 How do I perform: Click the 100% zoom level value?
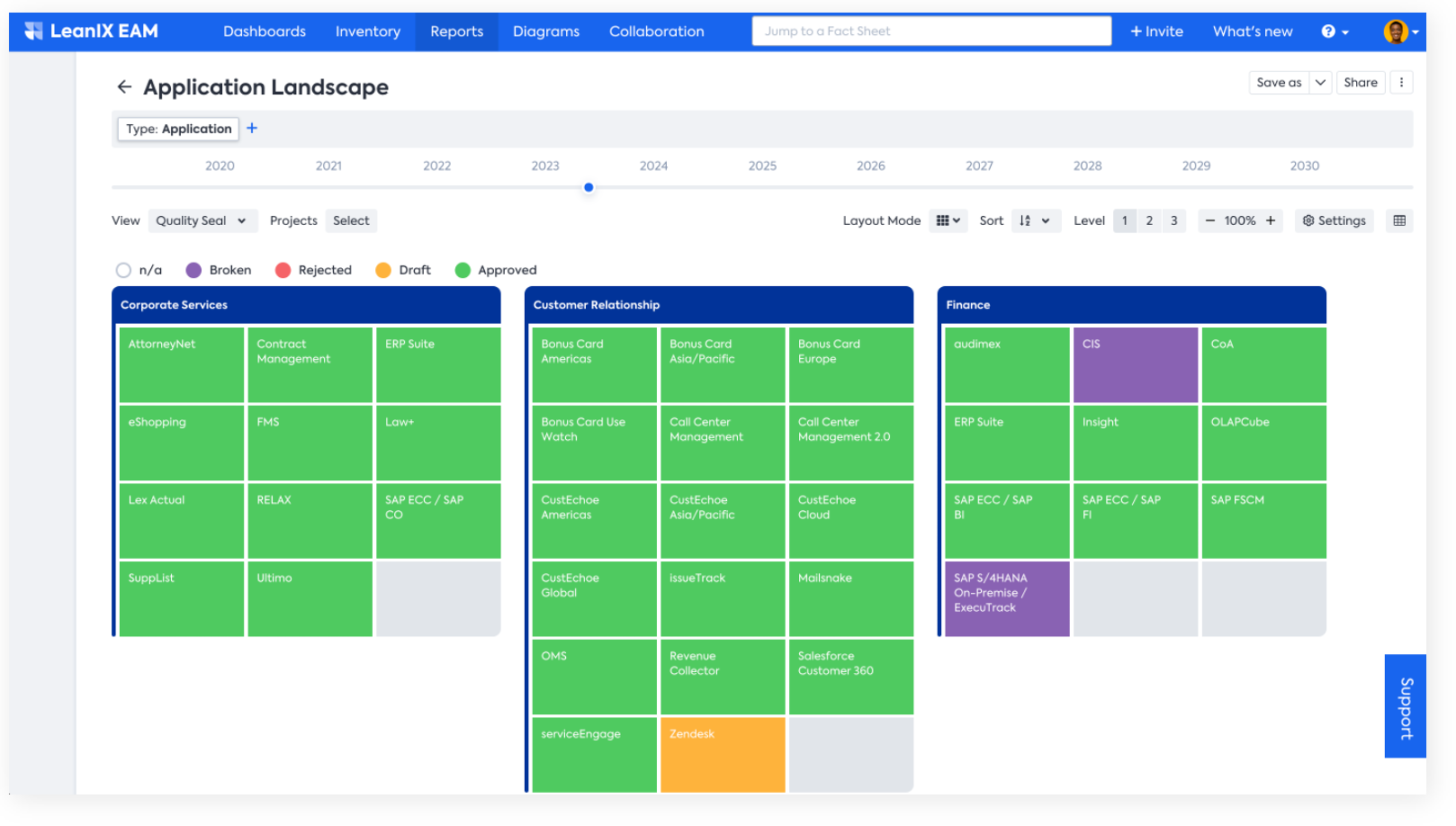click(x=1240, y=220)
